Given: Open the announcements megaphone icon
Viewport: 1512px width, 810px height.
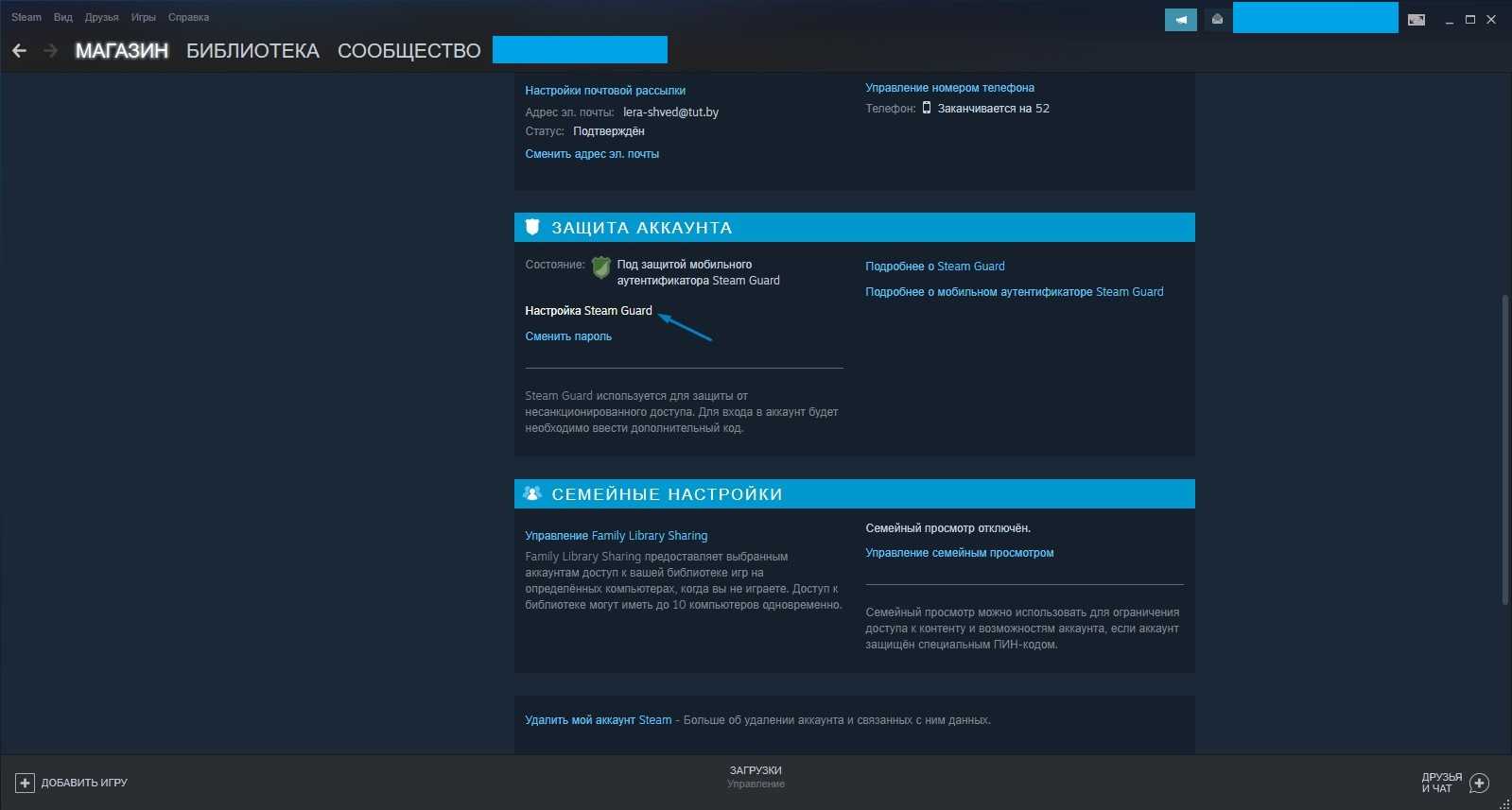Looking at the screenshot, I should [1180, 19].
